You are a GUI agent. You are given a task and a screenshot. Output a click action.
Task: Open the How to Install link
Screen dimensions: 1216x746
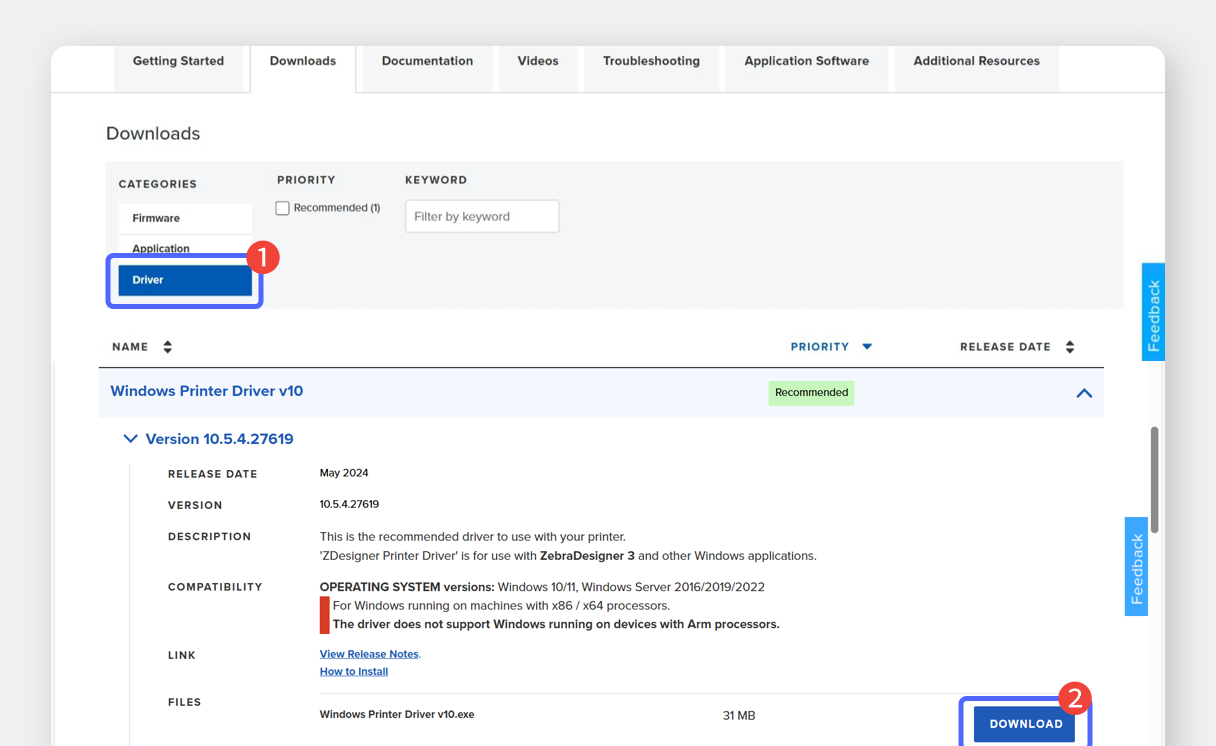coord(354,672)
